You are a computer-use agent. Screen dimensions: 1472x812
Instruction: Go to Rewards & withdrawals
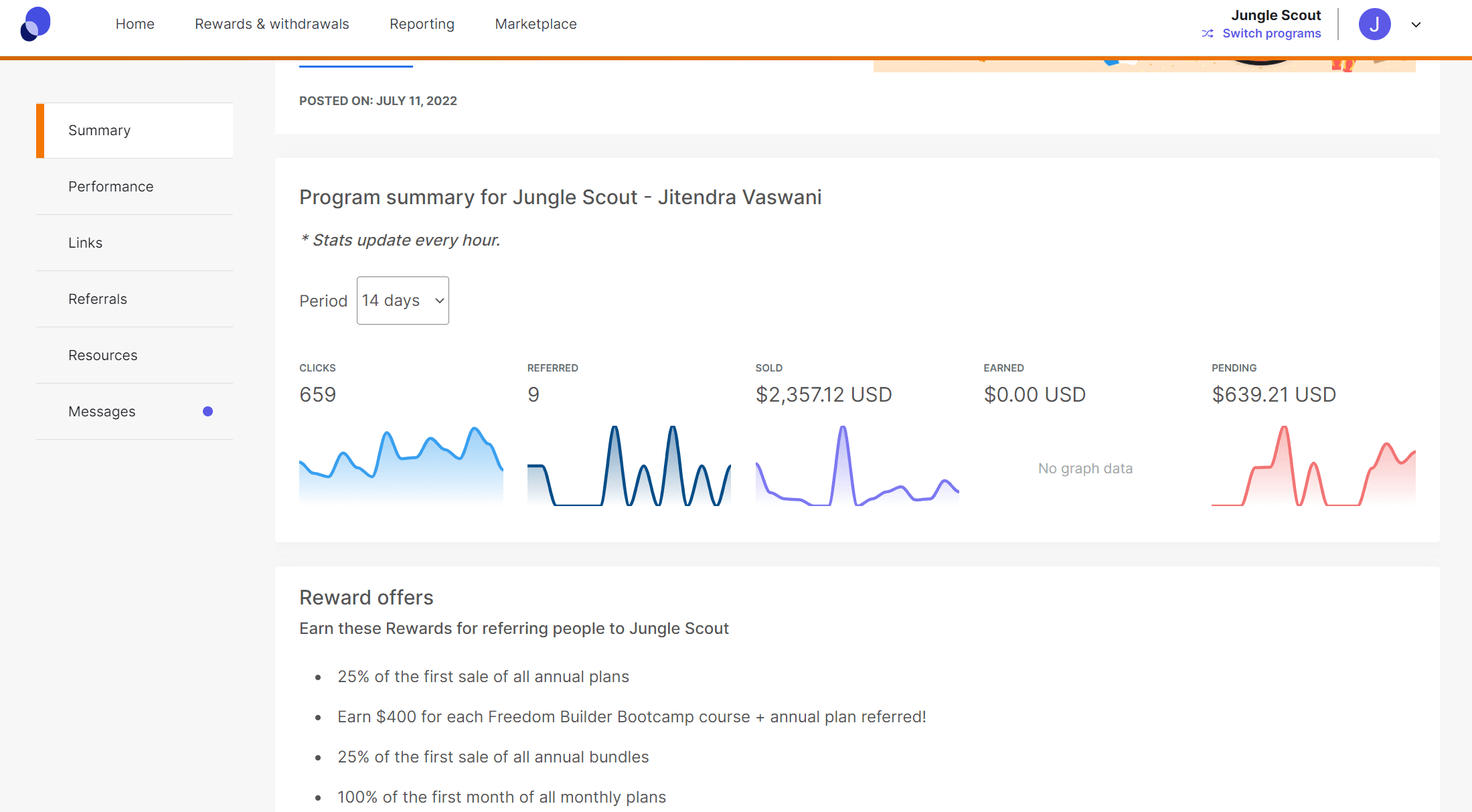[x=272, y=24]
